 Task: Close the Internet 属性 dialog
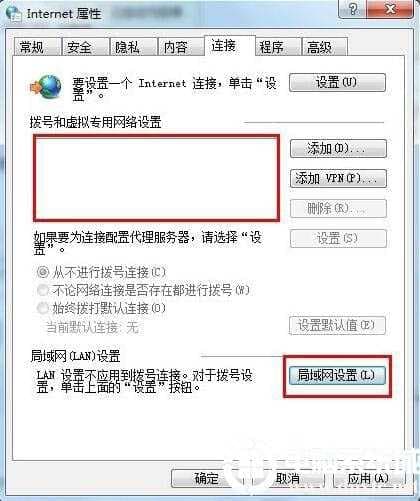point(390,8)
